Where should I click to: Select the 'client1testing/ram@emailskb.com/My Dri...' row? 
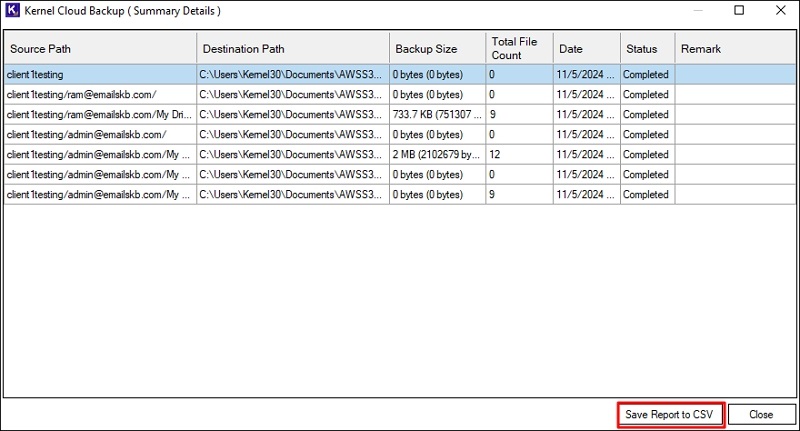(400, 114)
